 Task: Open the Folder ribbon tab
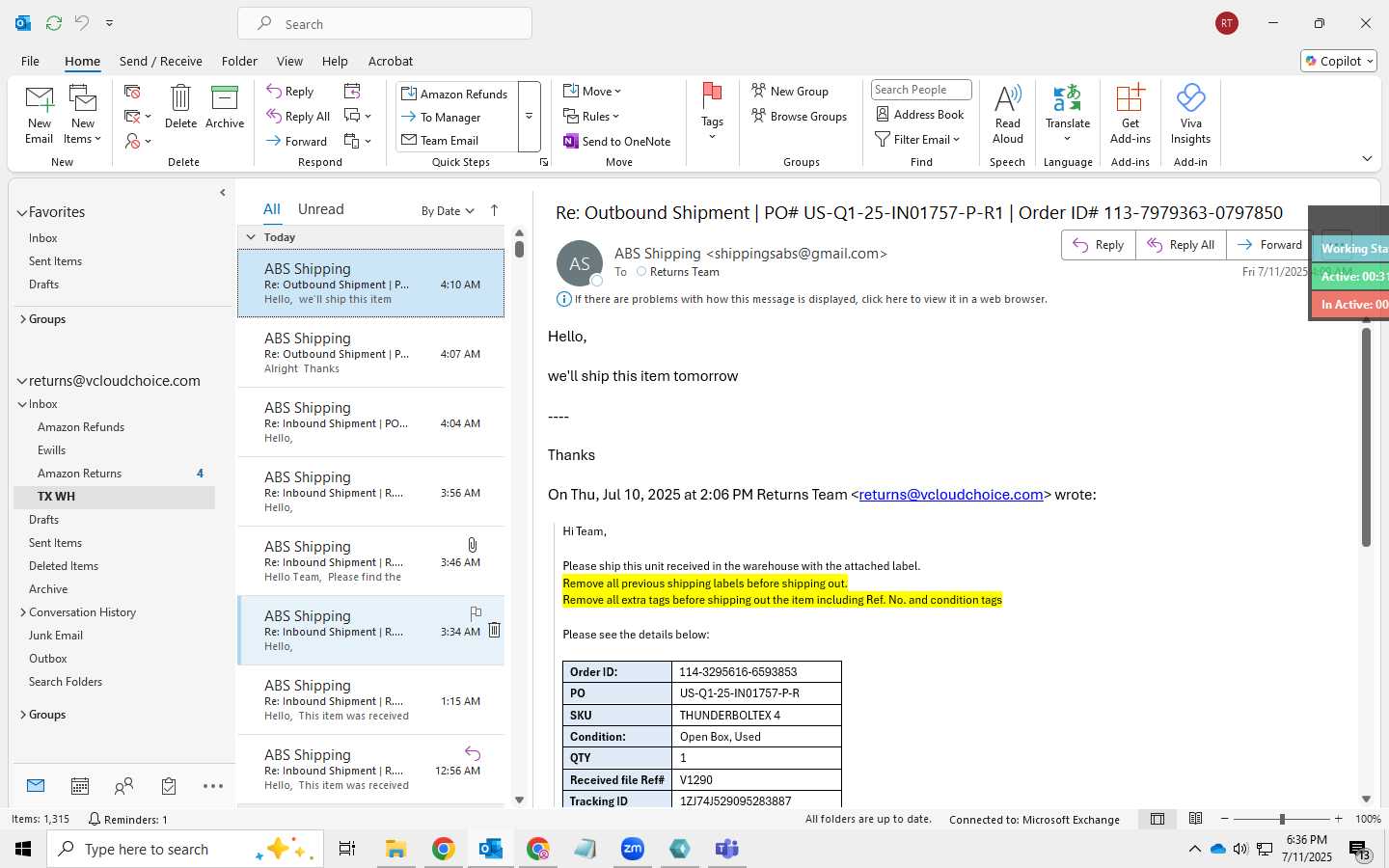[x=239, y=61]
